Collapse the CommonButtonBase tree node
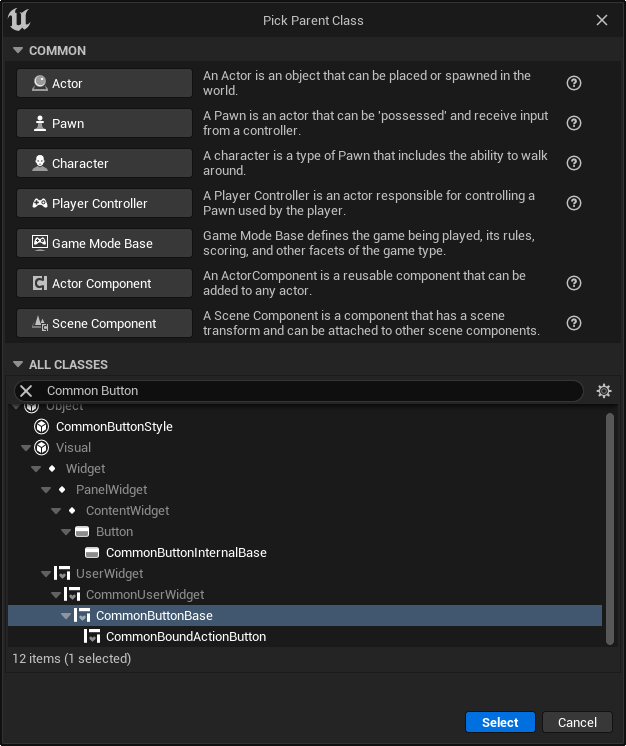 (x=66, y=615)
